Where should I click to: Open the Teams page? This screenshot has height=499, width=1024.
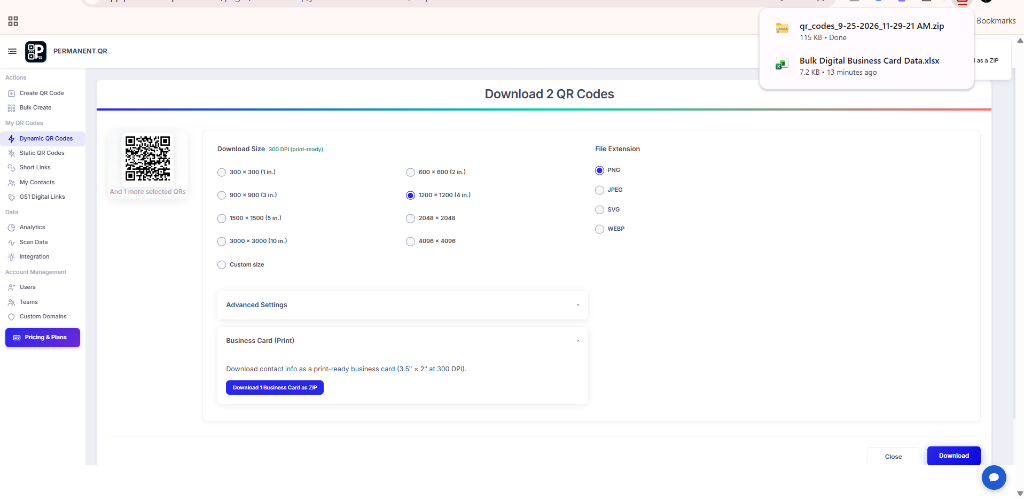click(29, 302)
